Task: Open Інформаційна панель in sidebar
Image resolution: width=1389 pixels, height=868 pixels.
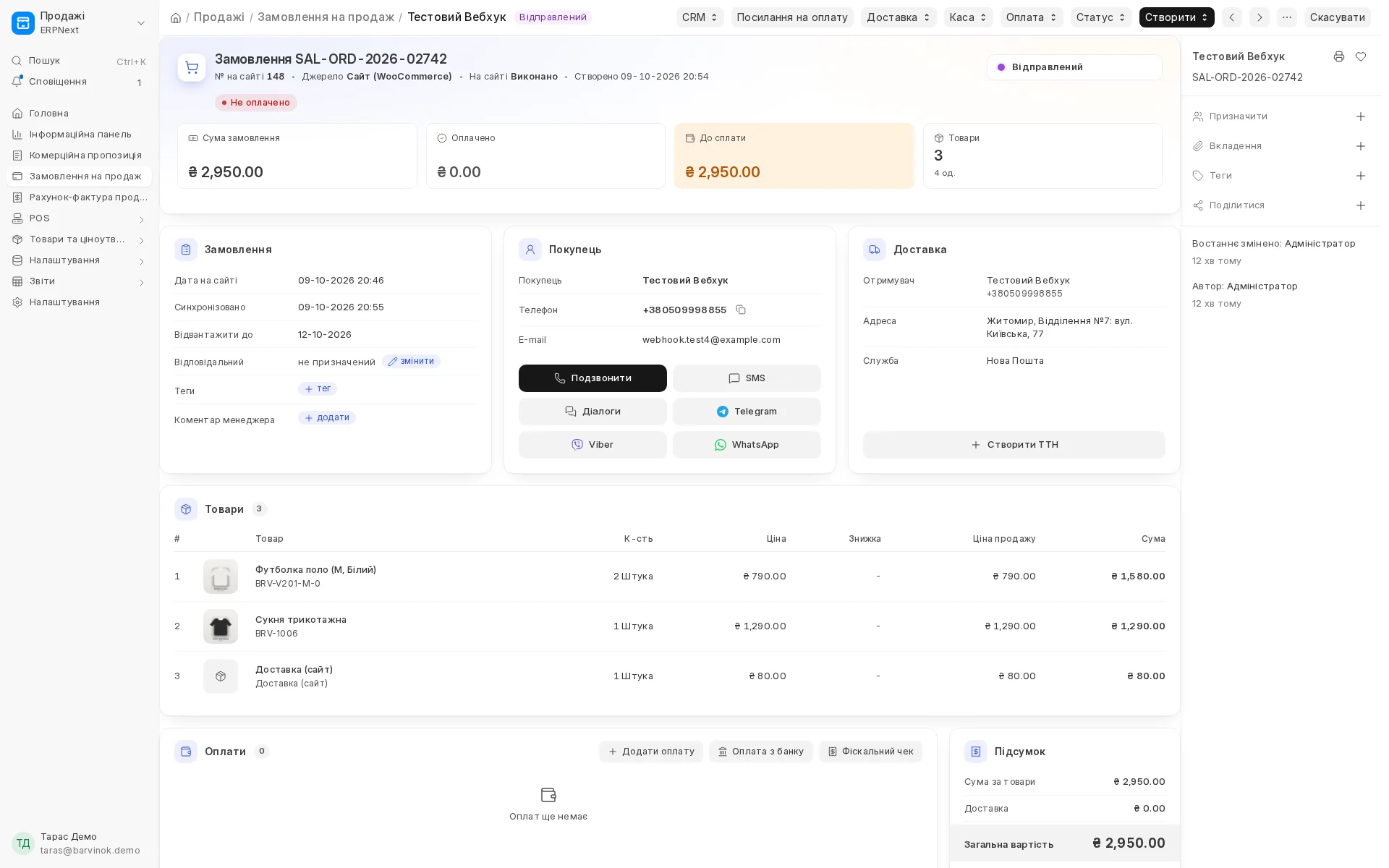Action: point(79,135)
